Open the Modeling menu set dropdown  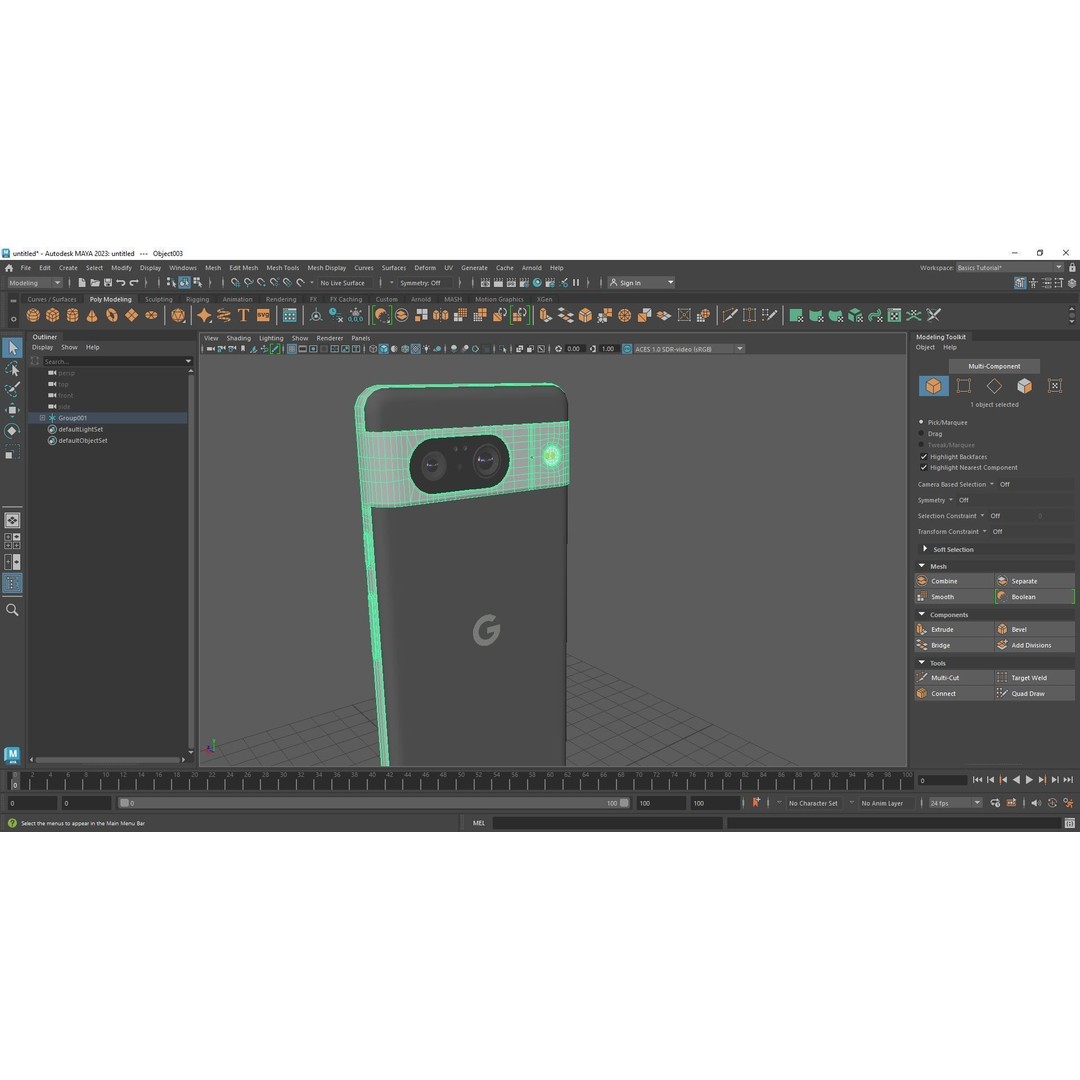tap(34, 283)
